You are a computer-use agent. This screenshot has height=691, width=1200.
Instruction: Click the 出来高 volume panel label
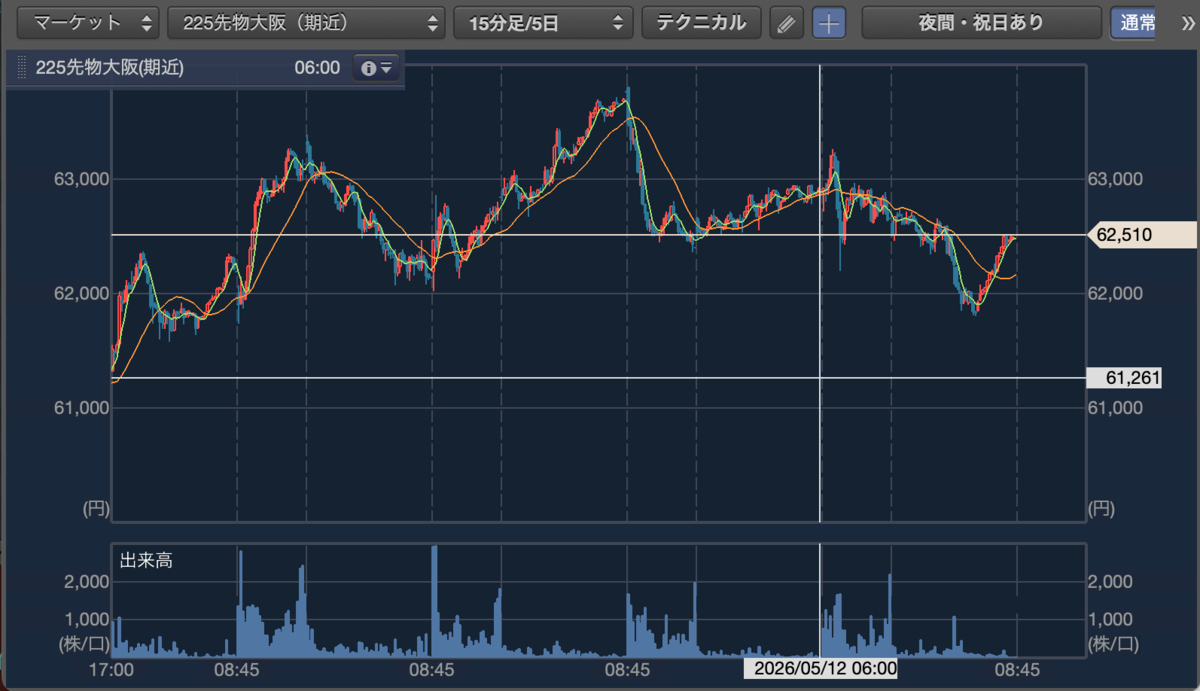146,561
